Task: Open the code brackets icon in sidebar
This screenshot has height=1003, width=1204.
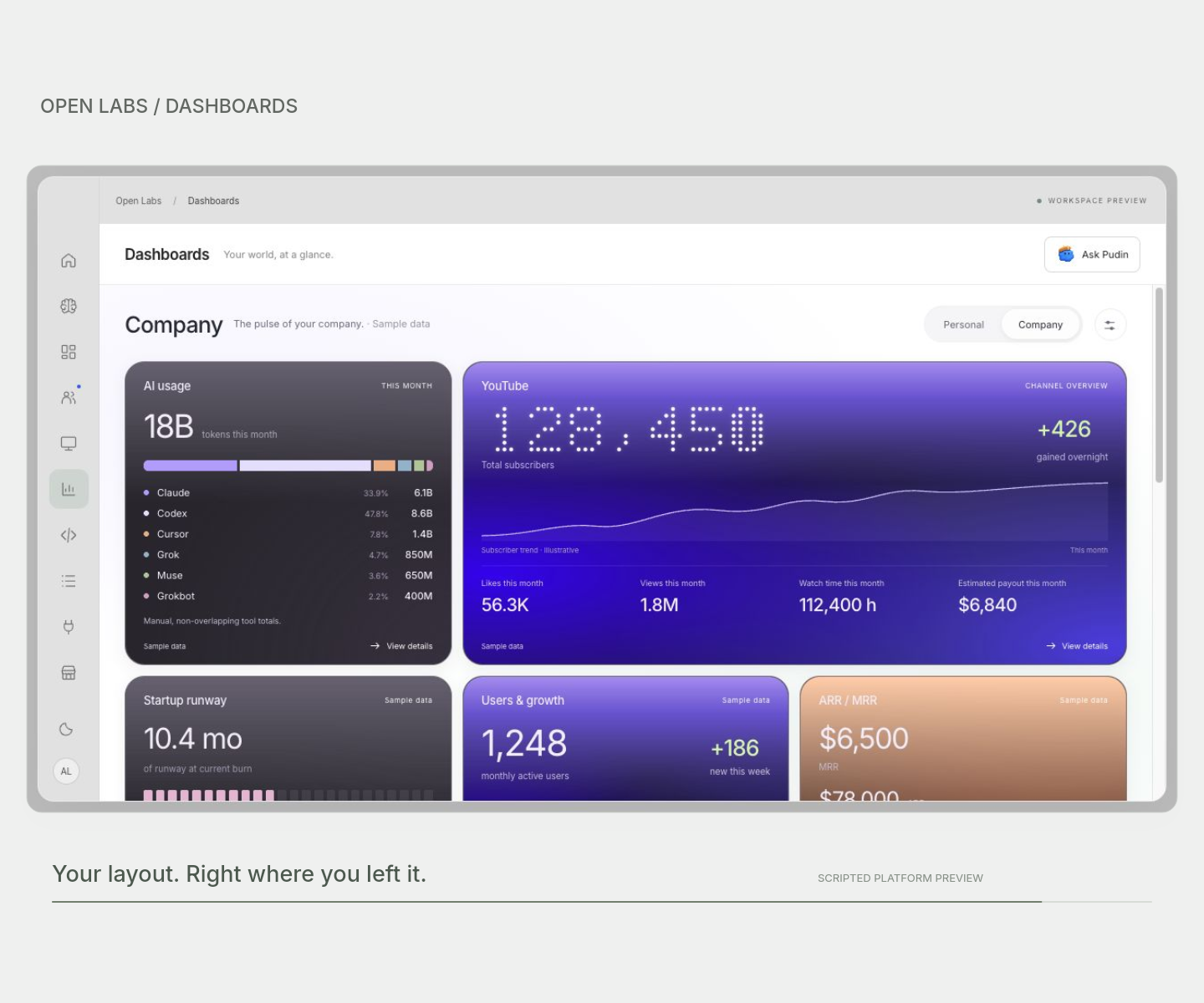Action: (x=69, y=535)
